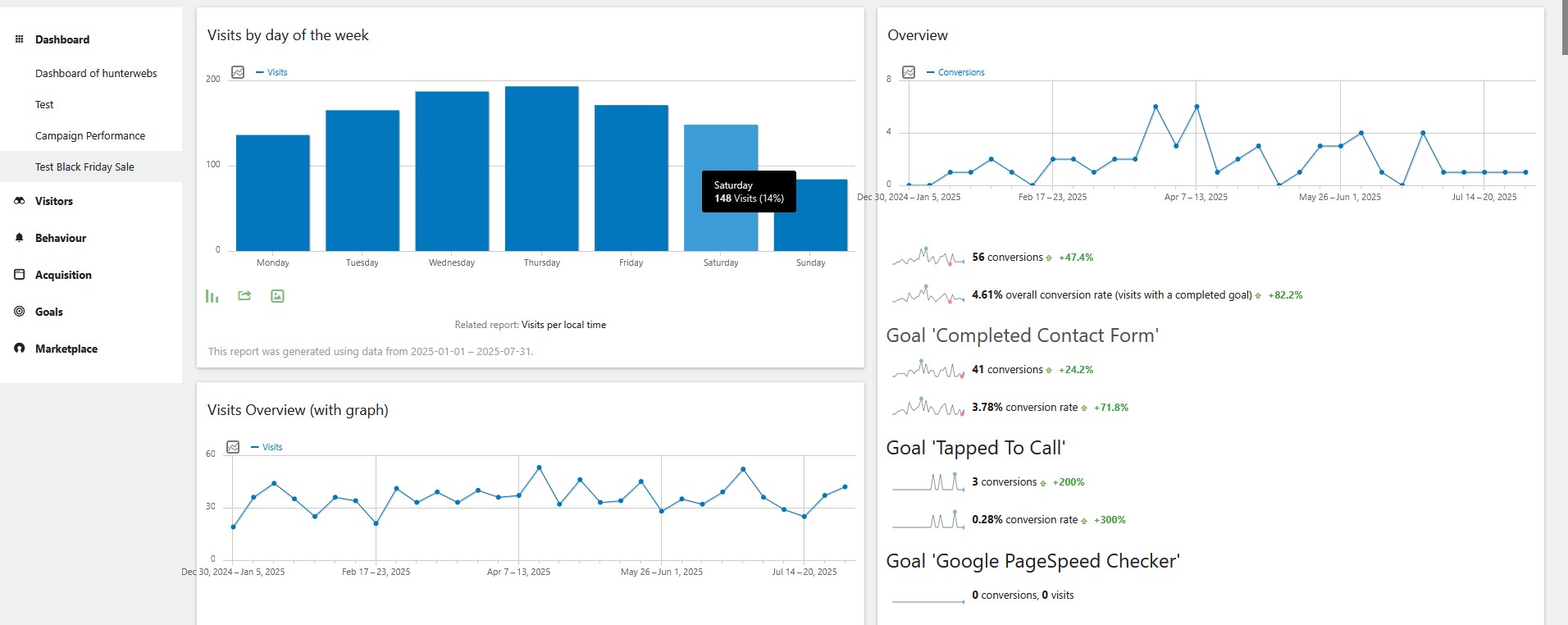
Task: Toggle Conversions series legend in Overview chart
Action: pos(955,72)
